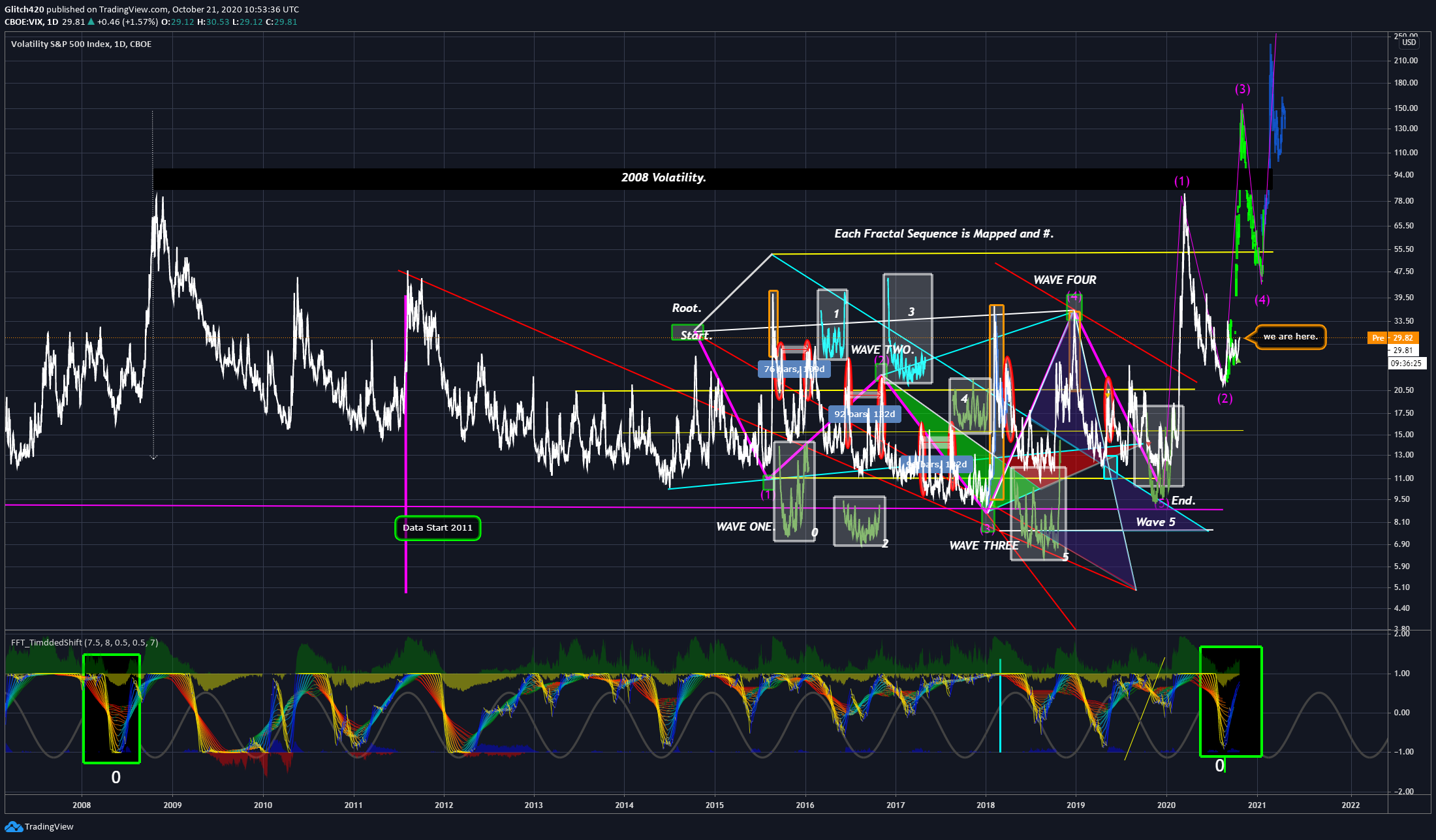
Task: Select 2022 on the time axis
Action: [1350, 805]
